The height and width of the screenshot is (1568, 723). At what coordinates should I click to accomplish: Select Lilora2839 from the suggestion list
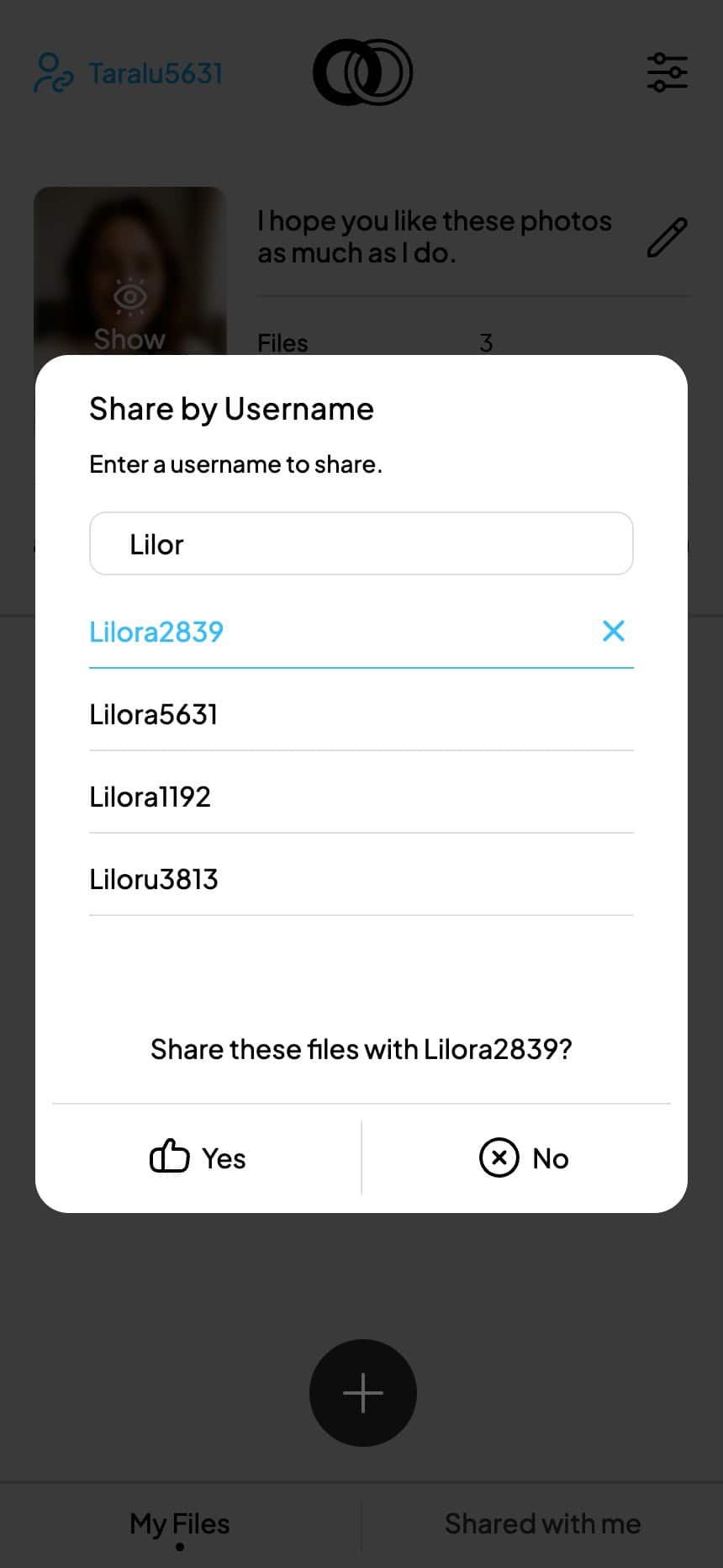coord(156,632)
